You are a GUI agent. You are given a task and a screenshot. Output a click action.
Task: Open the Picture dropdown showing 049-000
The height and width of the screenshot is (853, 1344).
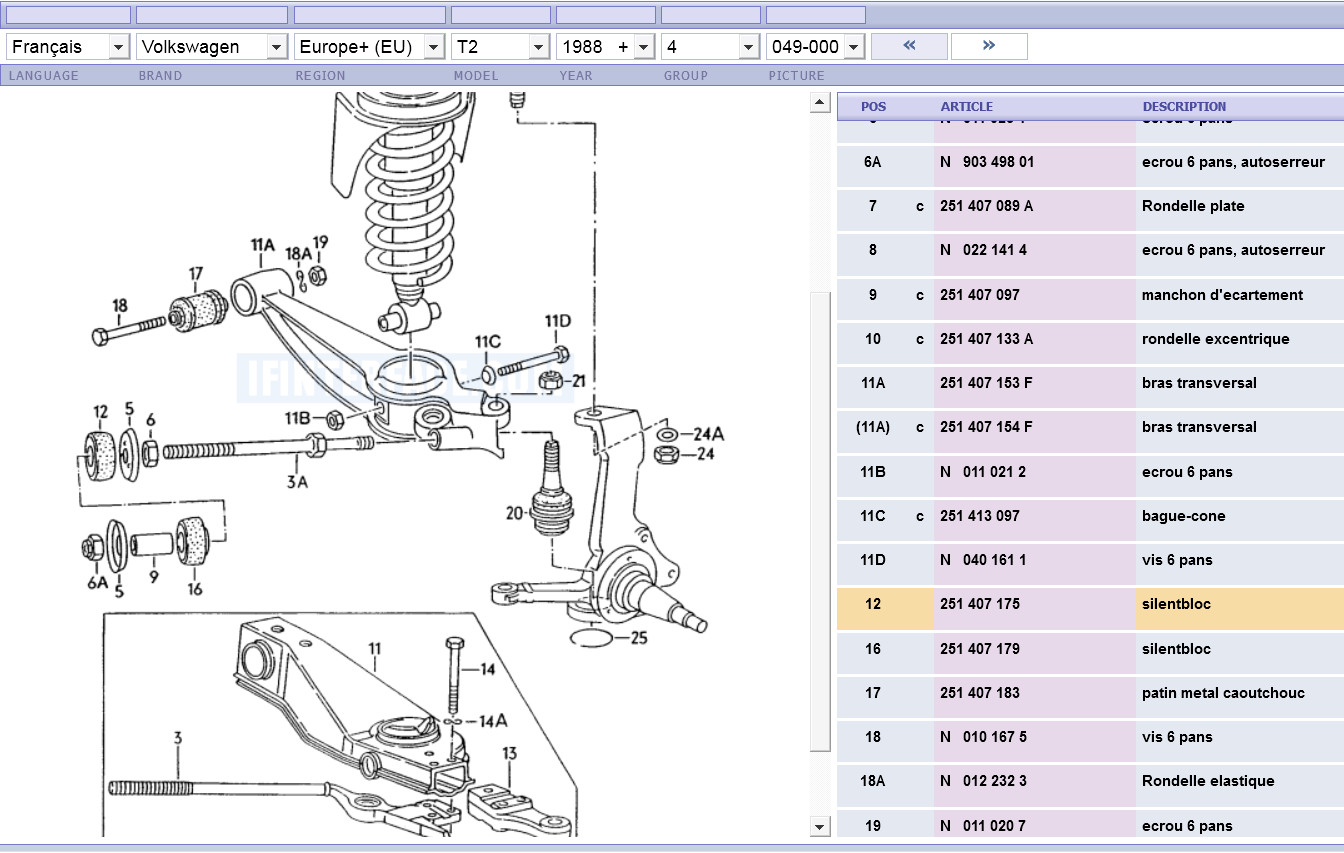pyautogui.click(x=815, y=47)
